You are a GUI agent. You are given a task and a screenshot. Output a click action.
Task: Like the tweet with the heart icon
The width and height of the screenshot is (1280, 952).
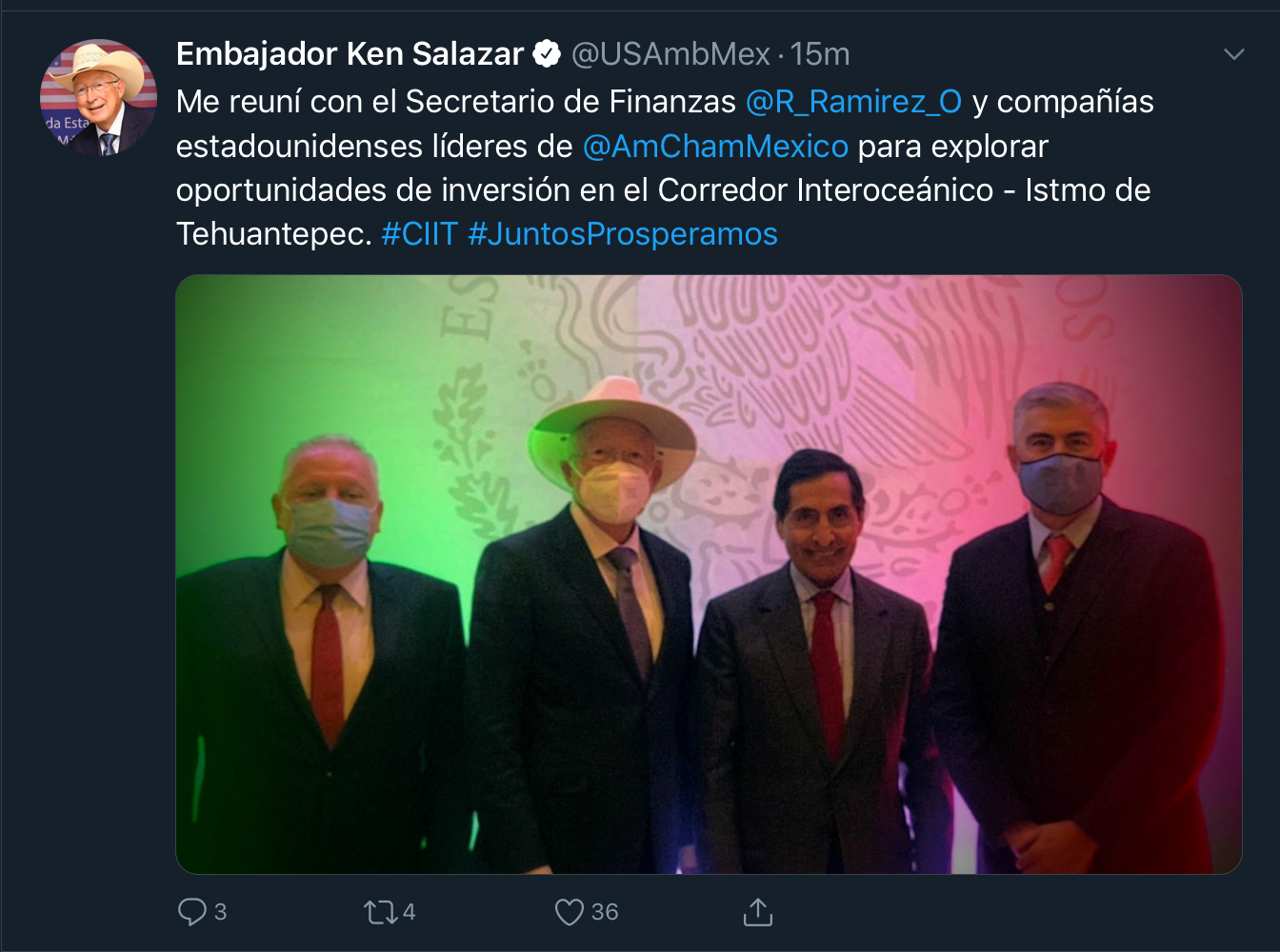click(x=569, y=912)
